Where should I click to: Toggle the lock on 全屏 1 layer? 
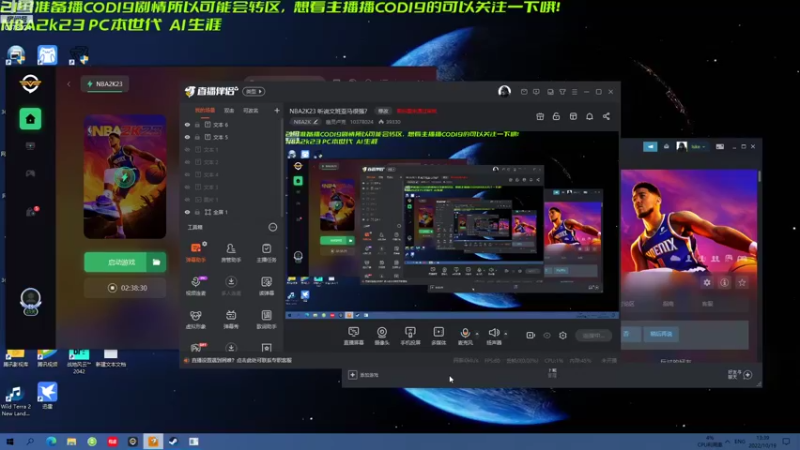point(197,212)
